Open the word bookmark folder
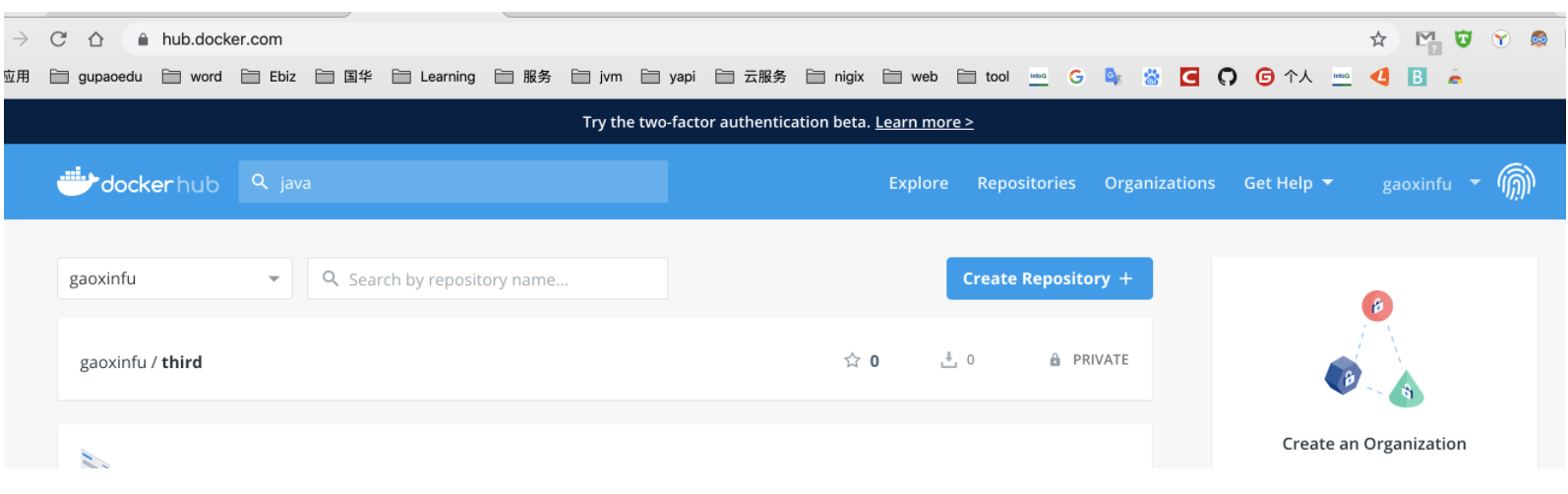1568x494 pixels. 192,77
